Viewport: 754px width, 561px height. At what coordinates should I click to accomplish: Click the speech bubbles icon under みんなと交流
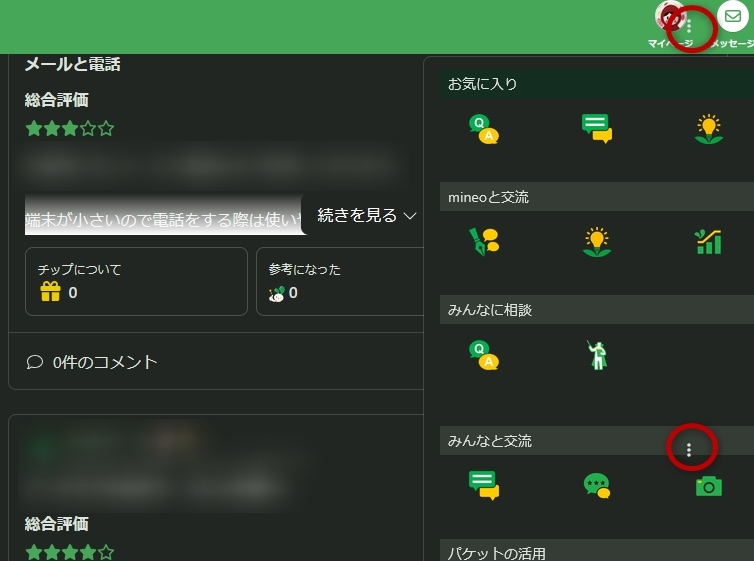[x=596, y=485]
